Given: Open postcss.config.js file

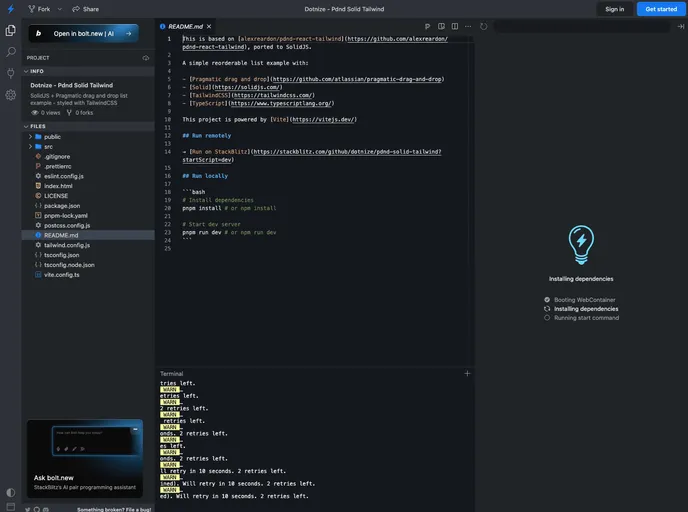Looking at the screenshot, I should click(x=88, y=226).
